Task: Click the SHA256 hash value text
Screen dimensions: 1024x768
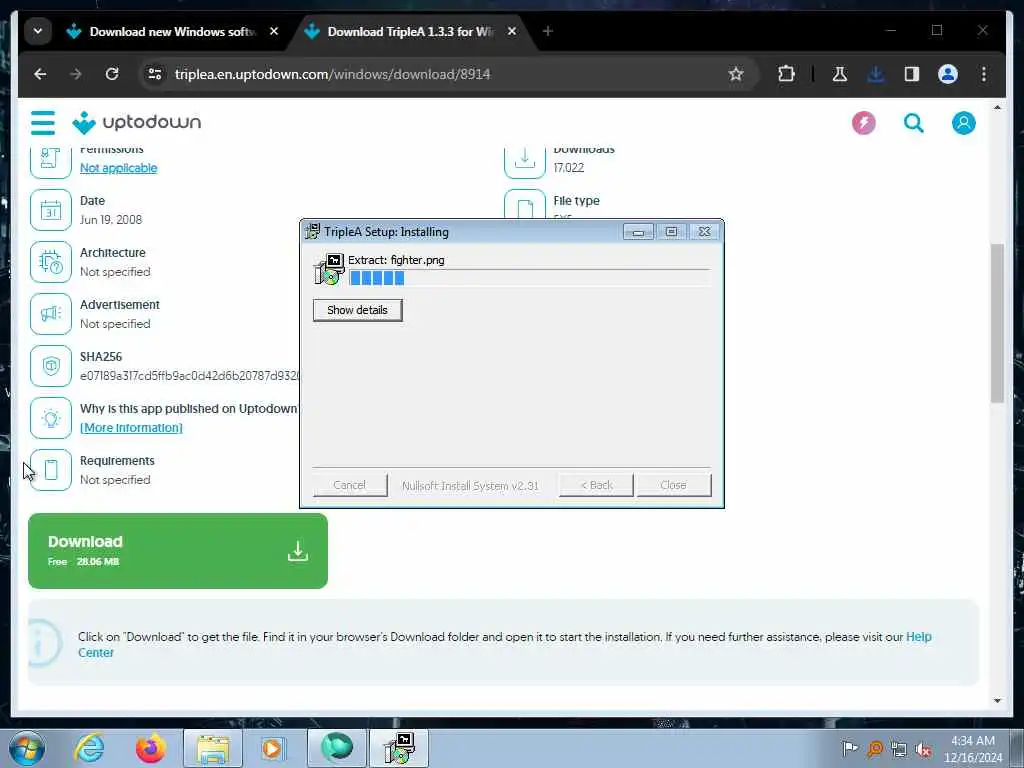Action: click(190, 376)
